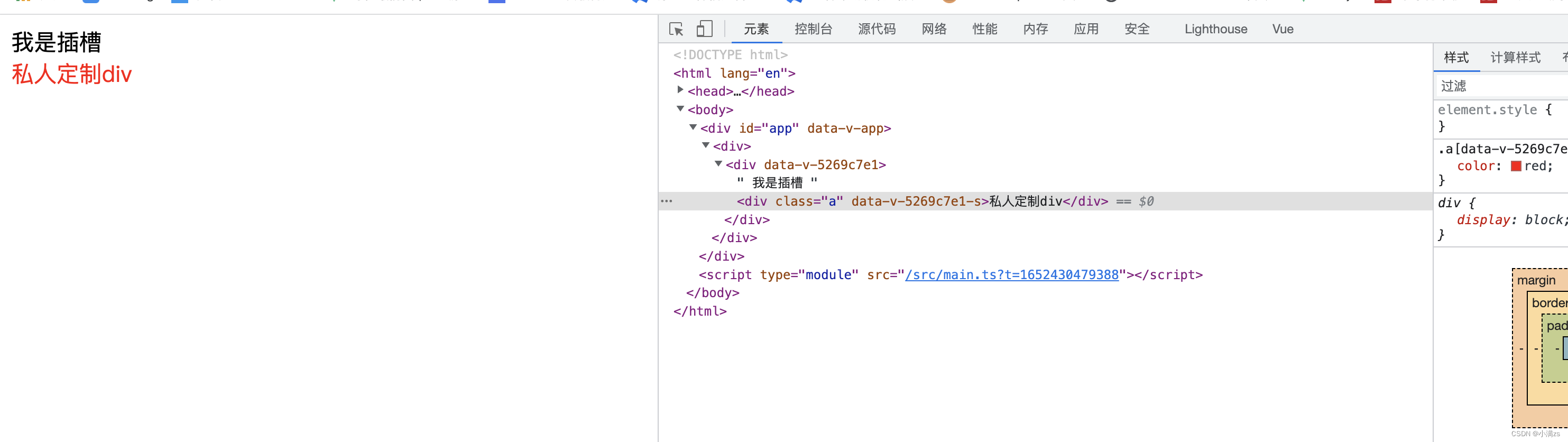This screenshot has height=442, width=1568.
Task: Switch to the 应用 tab
Action: click(1086, 29)
